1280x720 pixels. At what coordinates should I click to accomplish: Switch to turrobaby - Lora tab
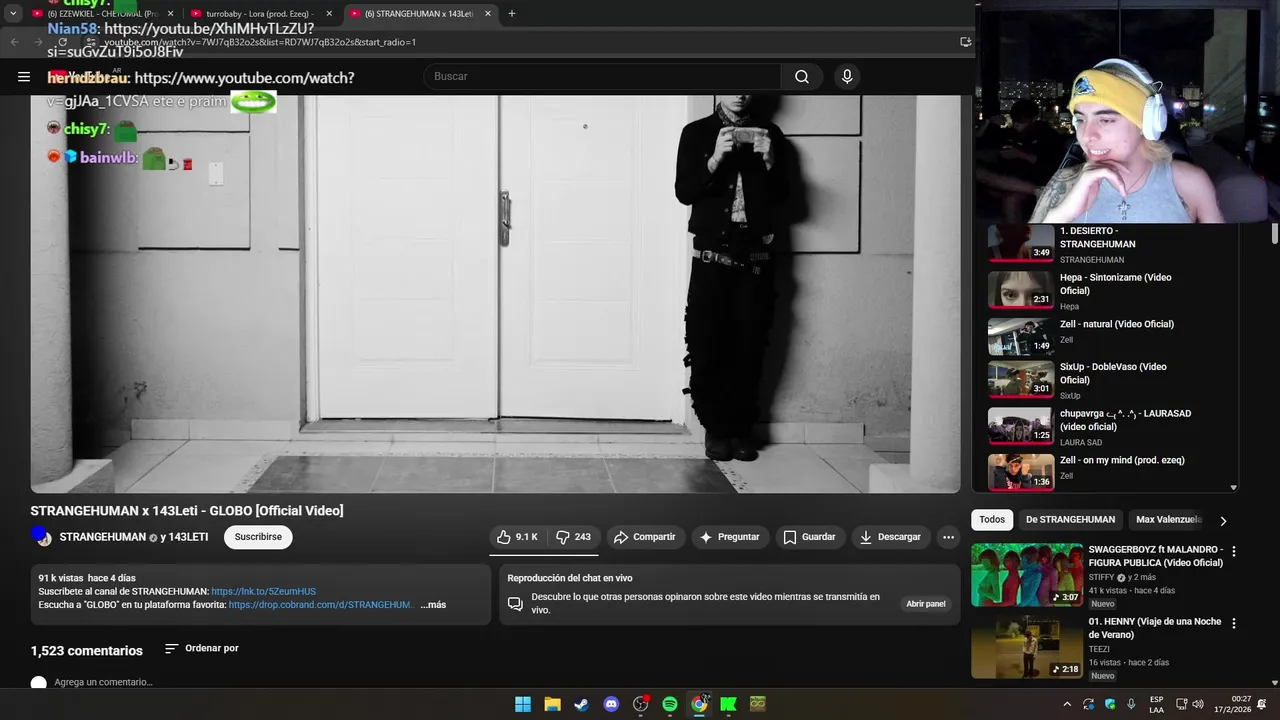click(x=260, y=14)
